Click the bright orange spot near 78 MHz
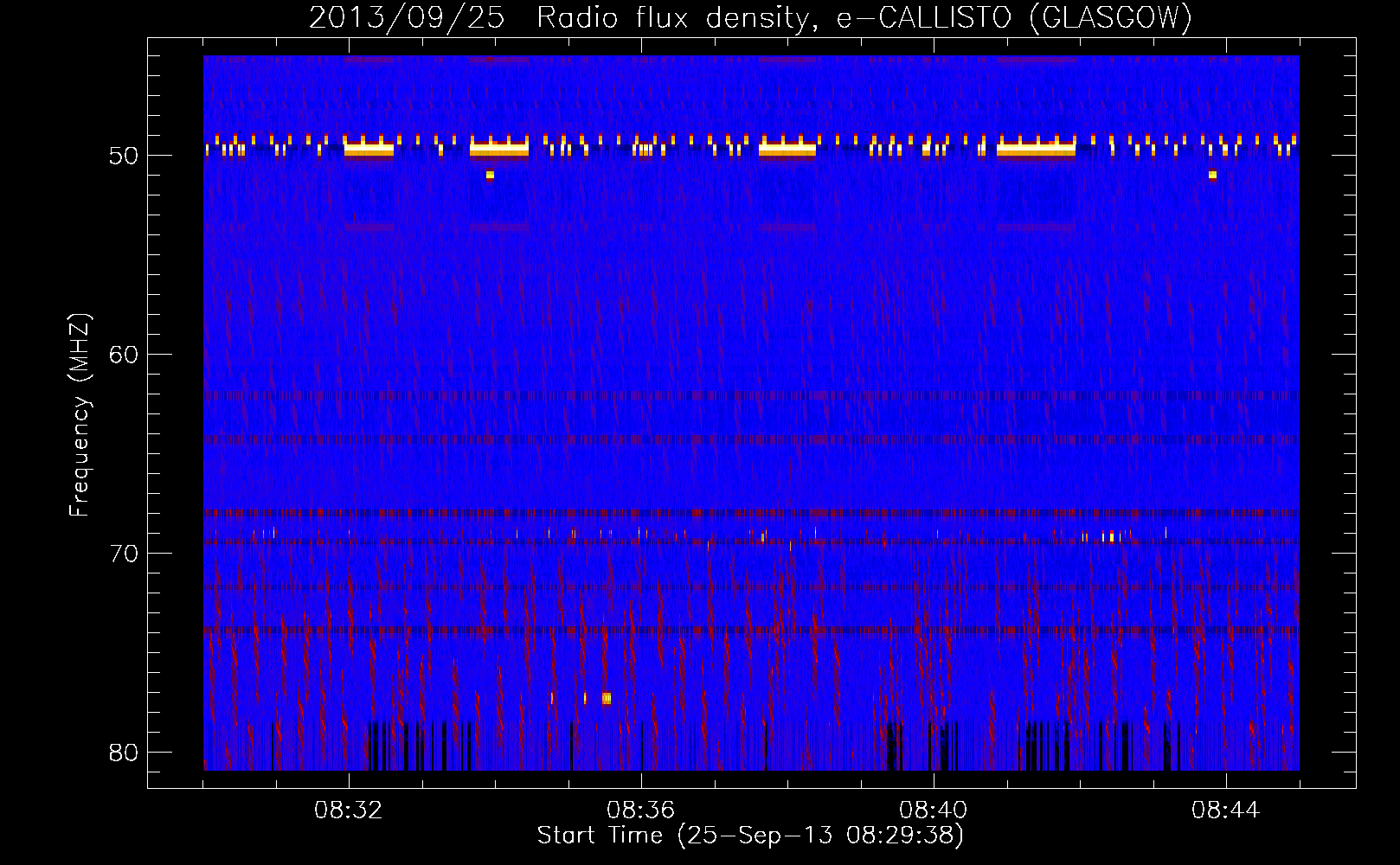This screenshot has width=1400, height=865. point(607,698)
